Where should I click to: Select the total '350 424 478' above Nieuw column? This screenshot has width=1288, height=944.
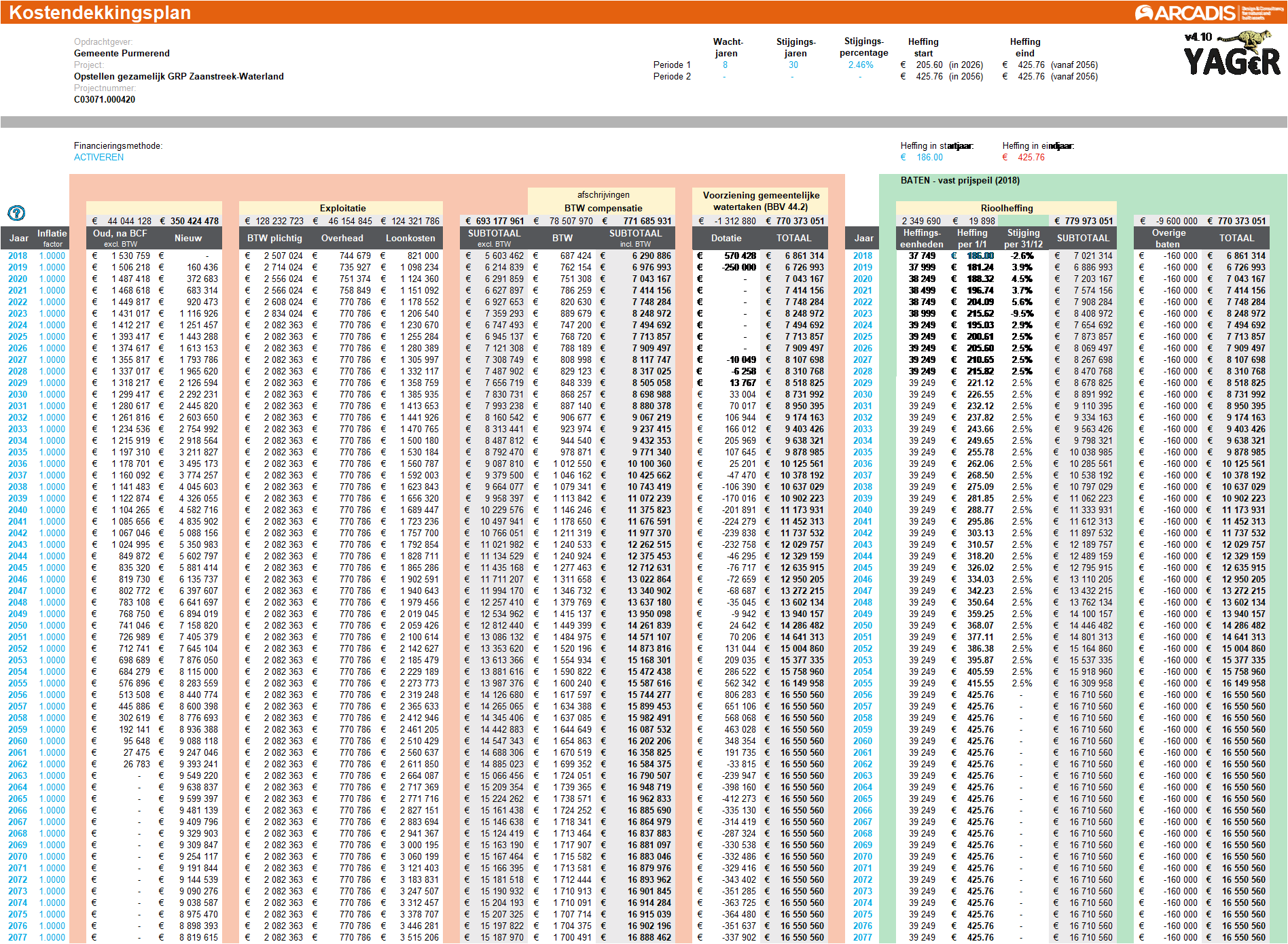point(194,221)
